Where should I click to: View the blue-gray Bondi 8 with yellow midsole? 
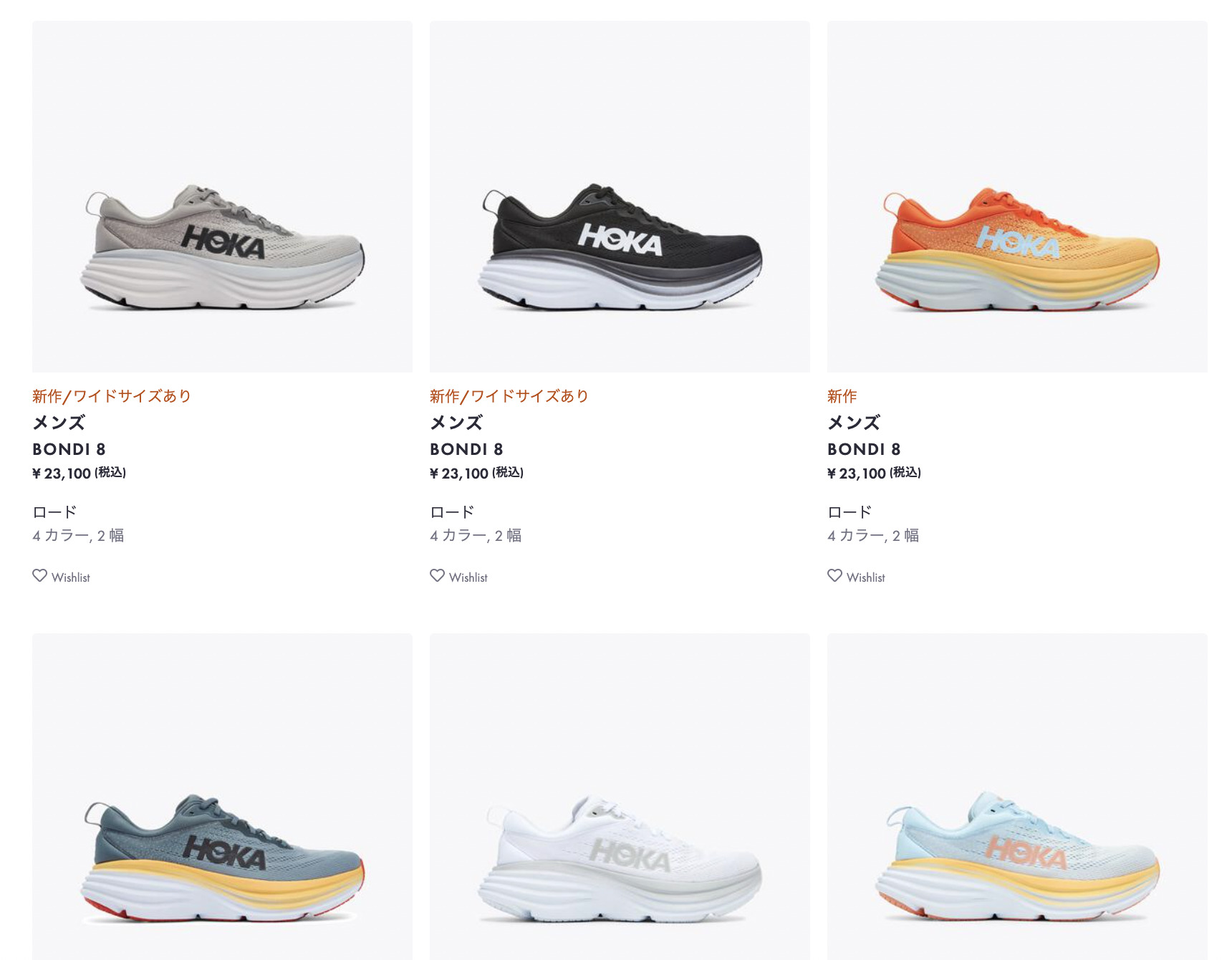pyautogui.click(x=222, y=797)
